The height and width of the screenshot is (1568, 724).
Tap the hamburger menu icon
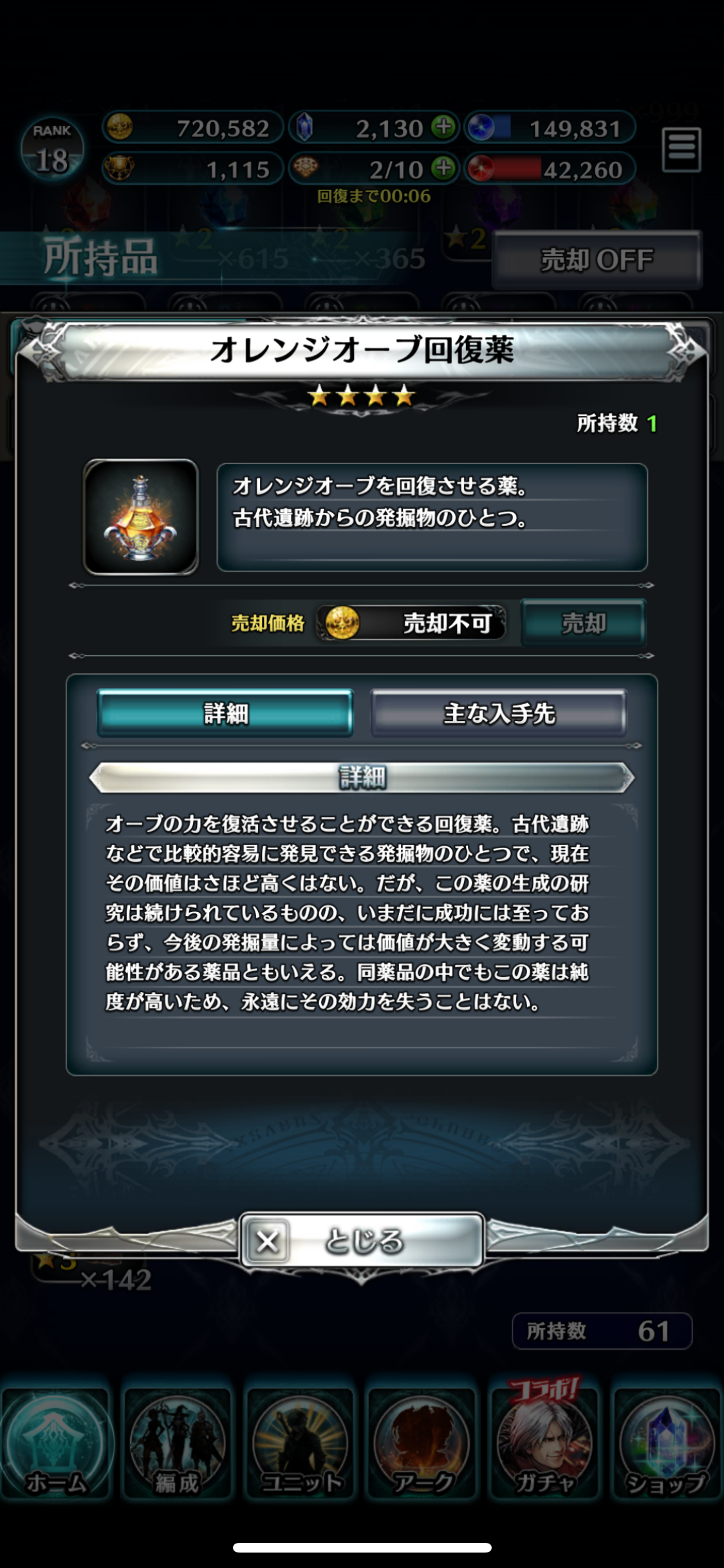pyautogui.click(x=681, y=149)
